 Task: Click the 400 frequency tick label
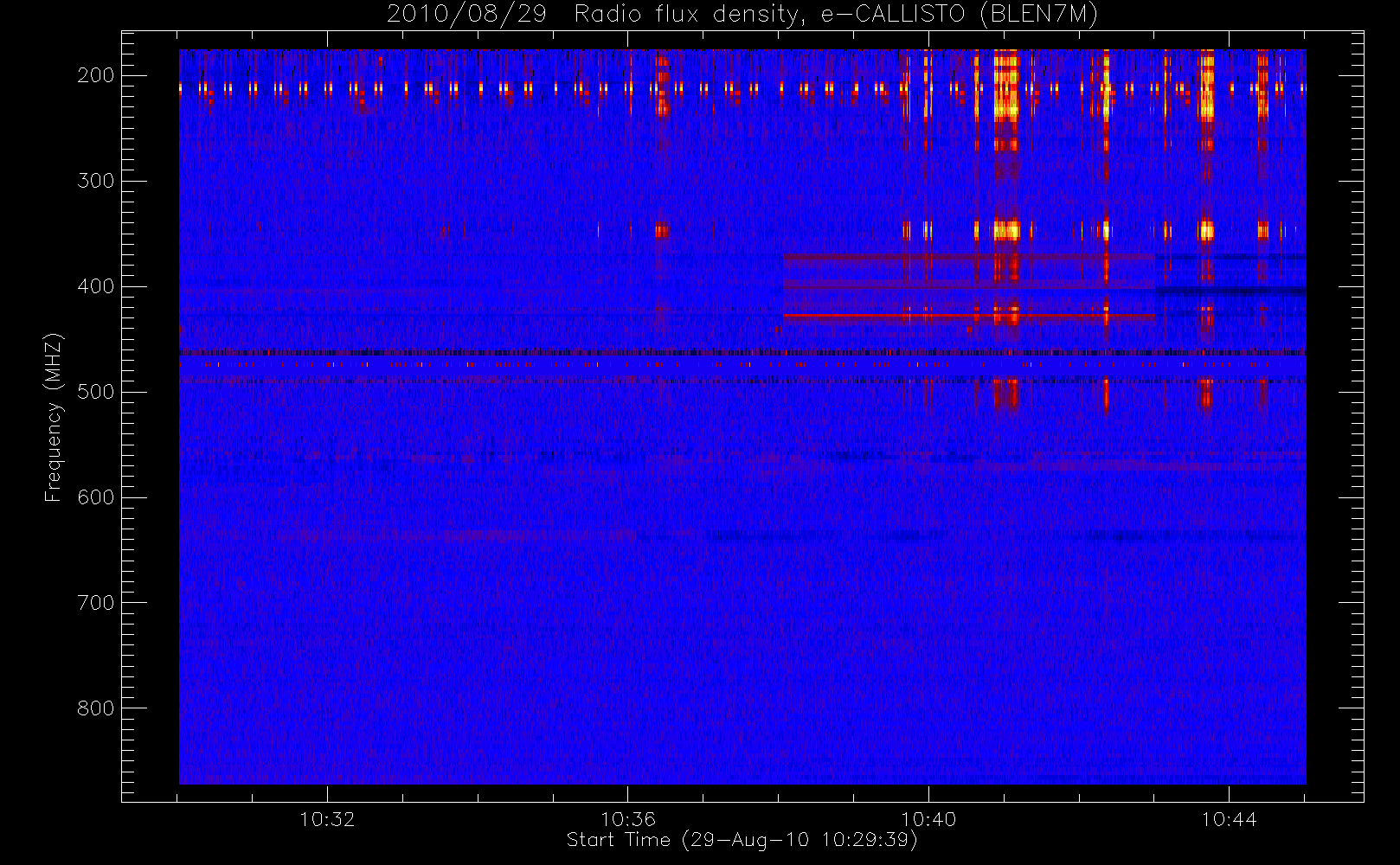tap(96, 286)
